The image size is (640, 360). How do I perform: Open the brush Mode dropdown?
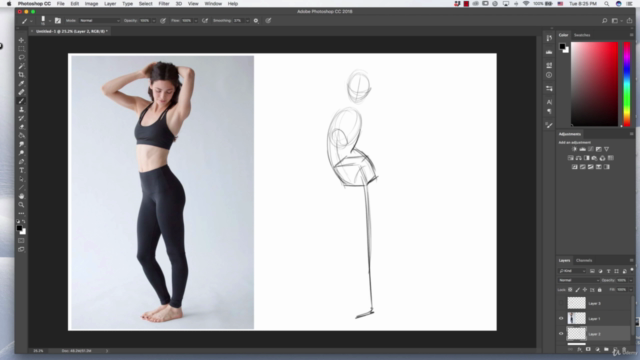coord(100,20)
